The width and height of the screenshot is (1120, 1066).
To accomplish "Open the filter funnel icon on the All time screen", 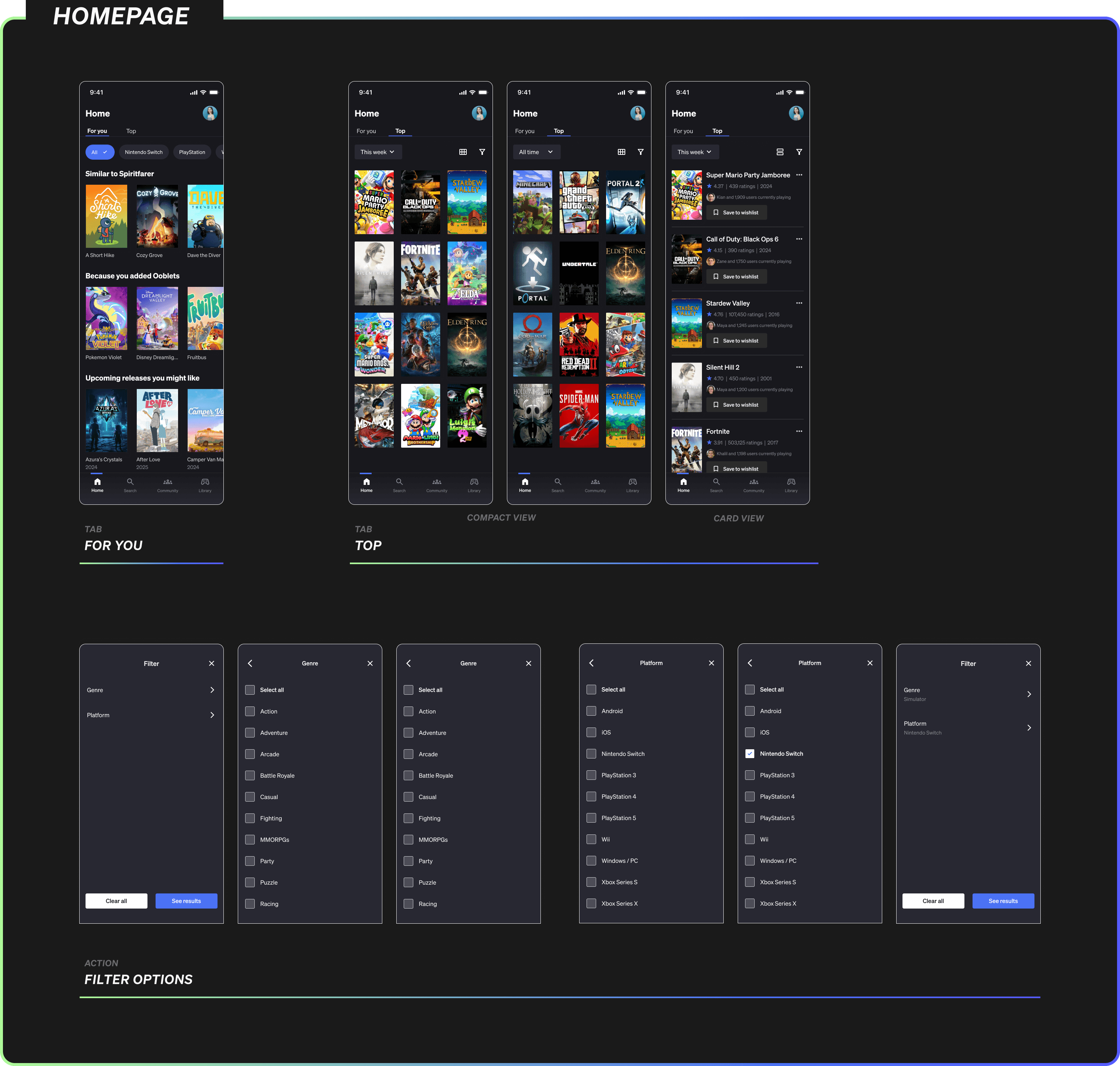I will (x=640, y=152).
